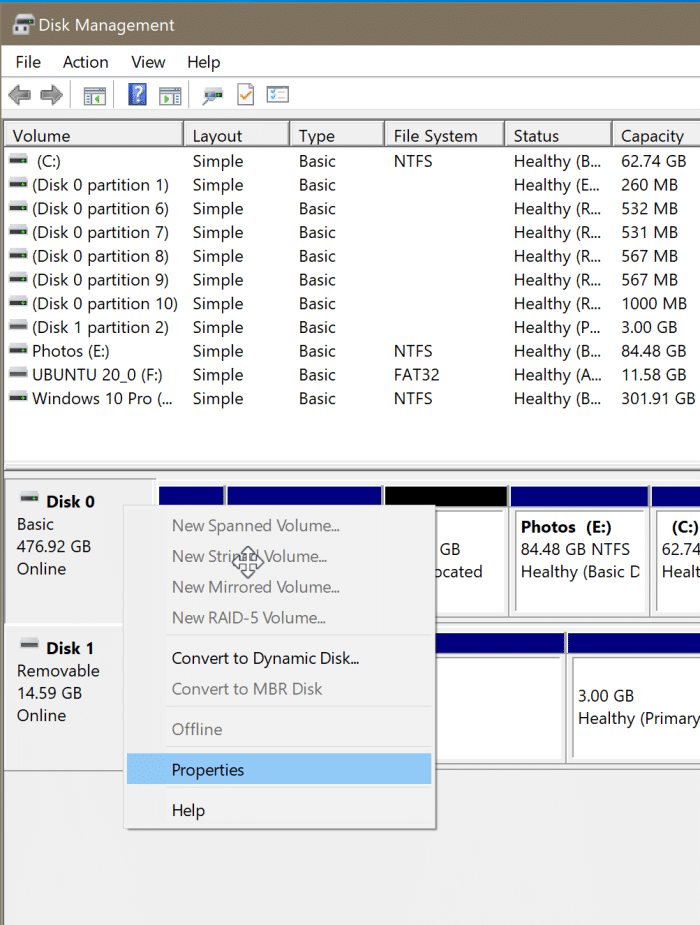The image size is (700, 925).
Task: Sort by the Capacity column header
Action: coord(656,135)
